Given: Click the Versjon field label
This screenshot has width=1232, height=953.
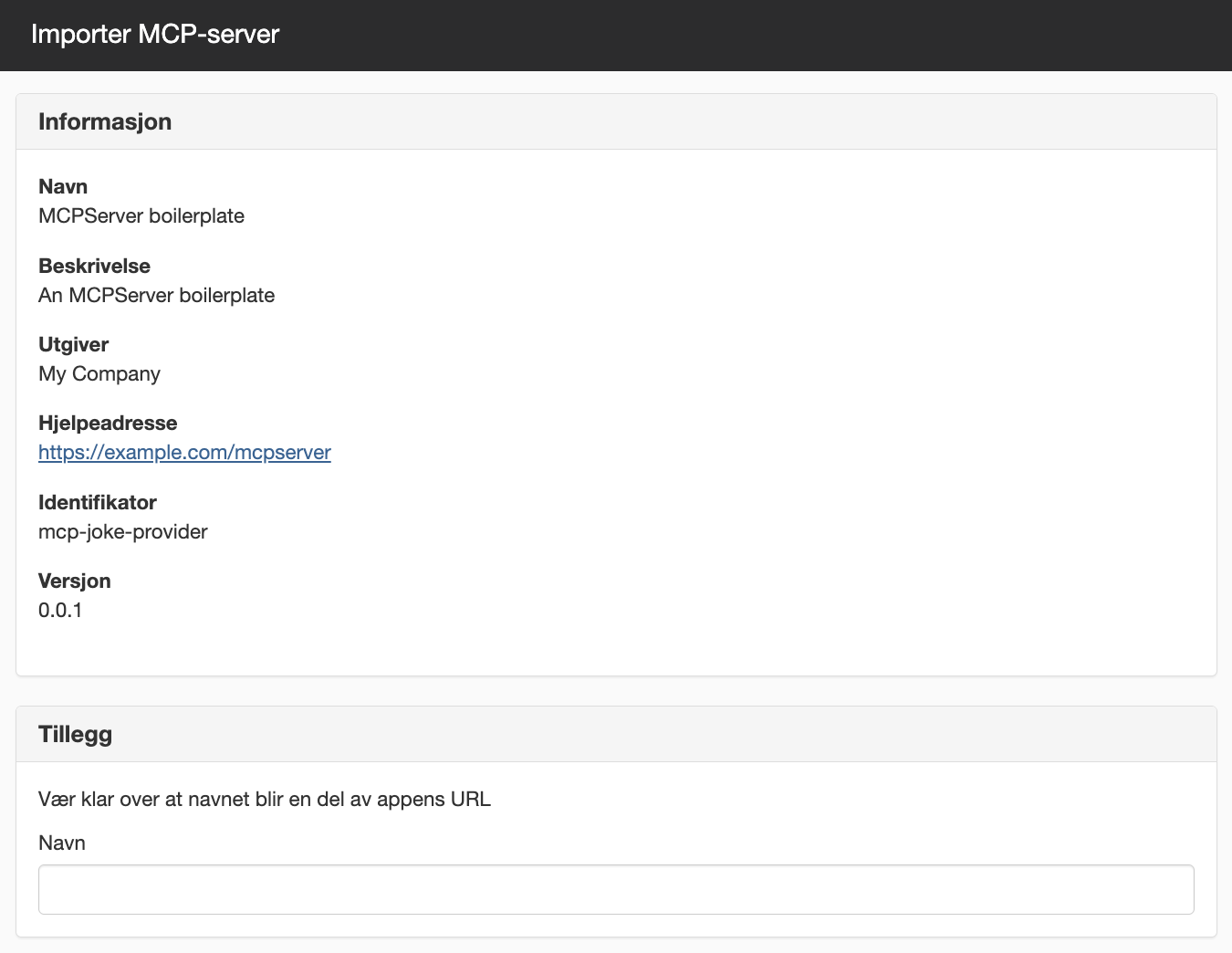Looking at the screenshot, I should click(75, 581).
